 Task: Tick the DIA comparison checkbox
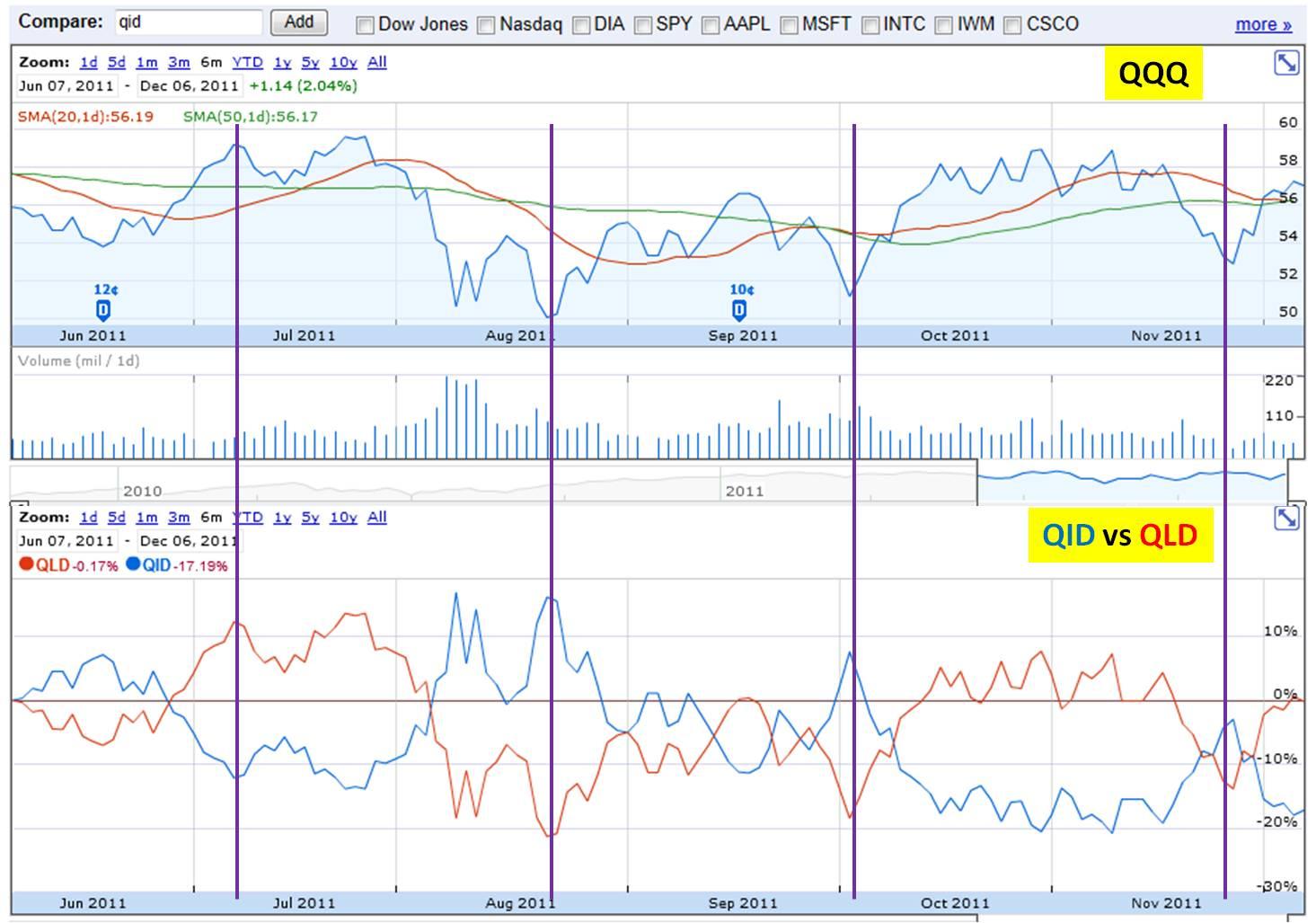(581, 25)
